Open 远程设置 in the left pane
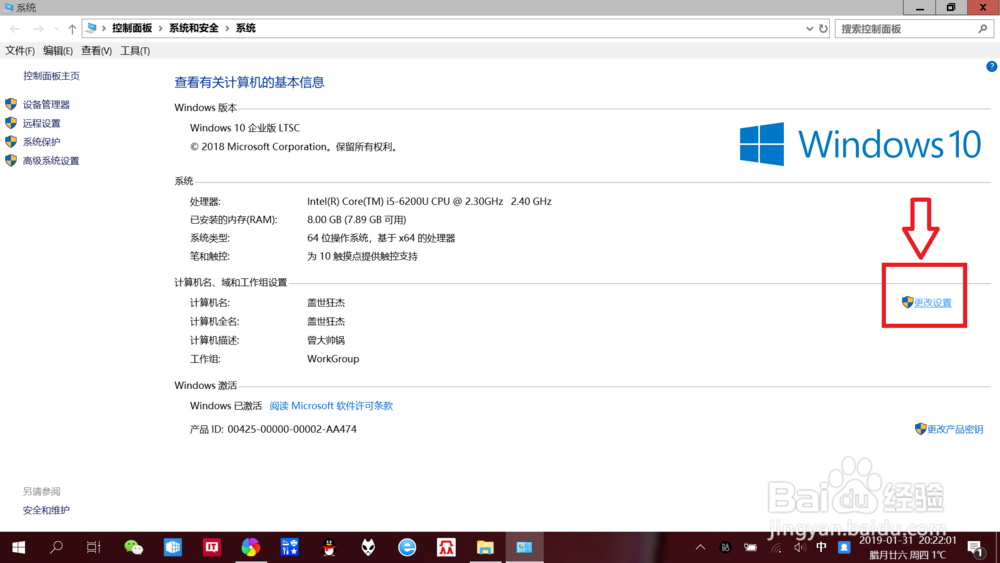Image resolution: width=1000 pixels, height=563 pixels. click(x=41, y=123)
